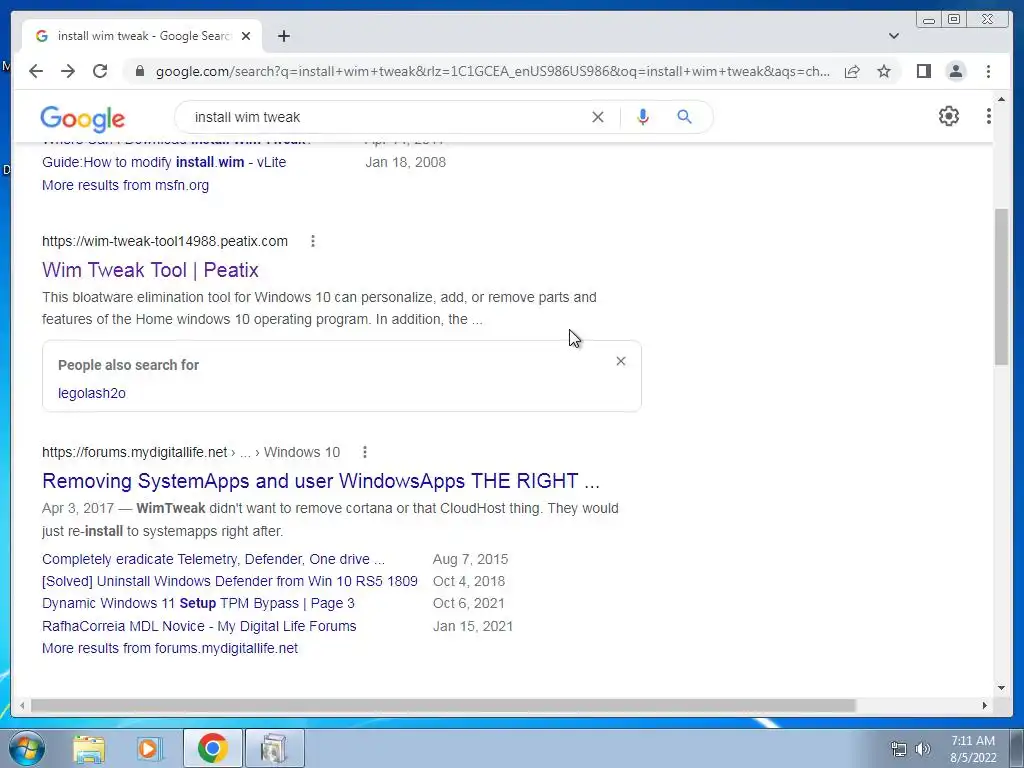Click the scroll-up arrow of the page
The width and height of the screenshot is (1024, 768).
coord(1001,99)
